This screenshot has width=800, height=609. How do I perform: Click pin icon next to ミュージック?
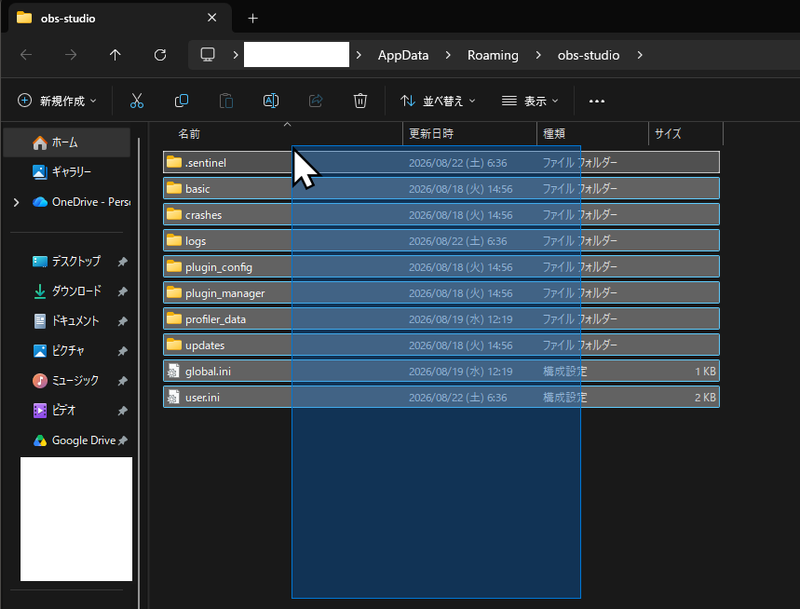(122, 381)
